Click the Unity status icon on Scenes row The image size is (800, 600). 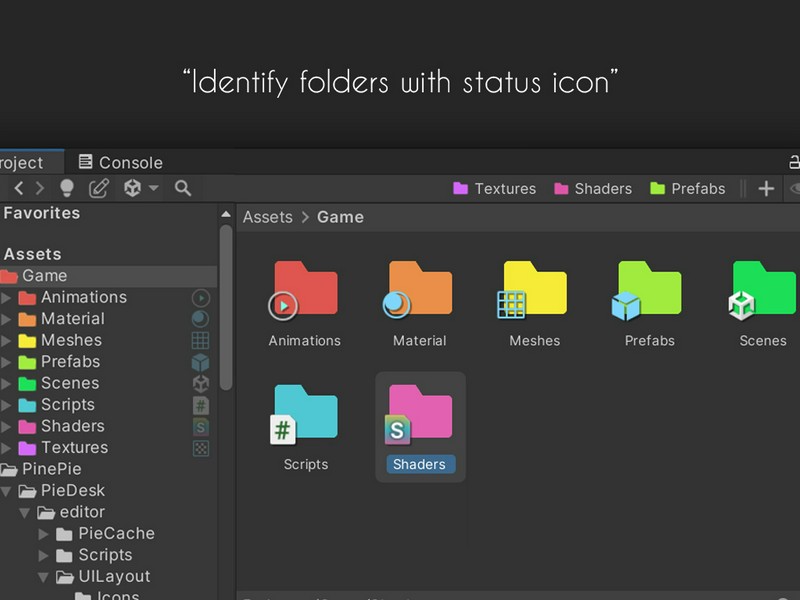point(201,384)
